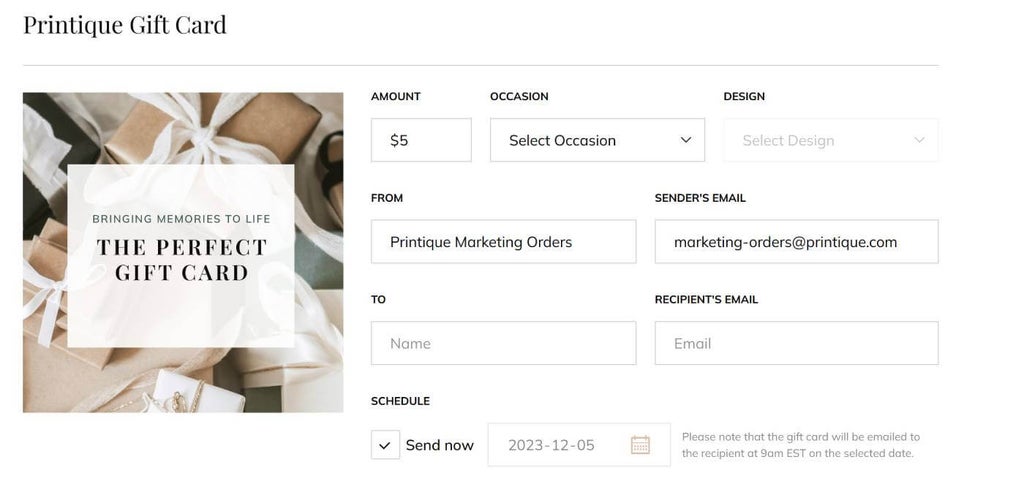Click the AMOUNT field label
This screenshot has height=484, width=1024.
click(x=395, y=97)
